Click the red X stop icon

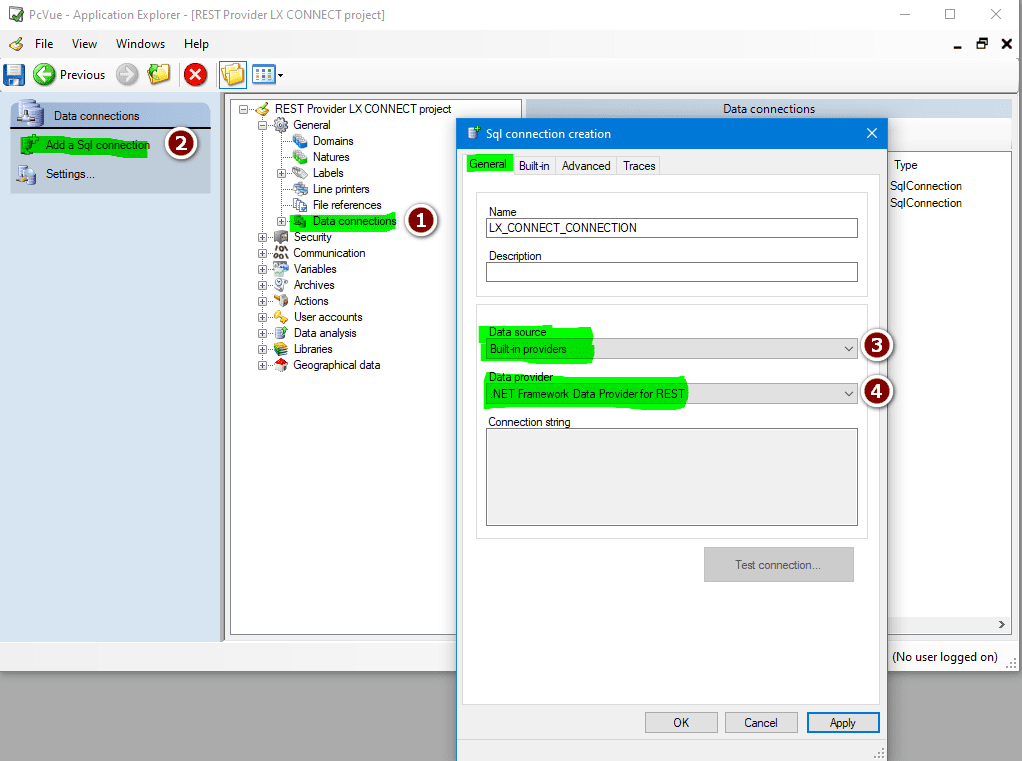[195, 74]
